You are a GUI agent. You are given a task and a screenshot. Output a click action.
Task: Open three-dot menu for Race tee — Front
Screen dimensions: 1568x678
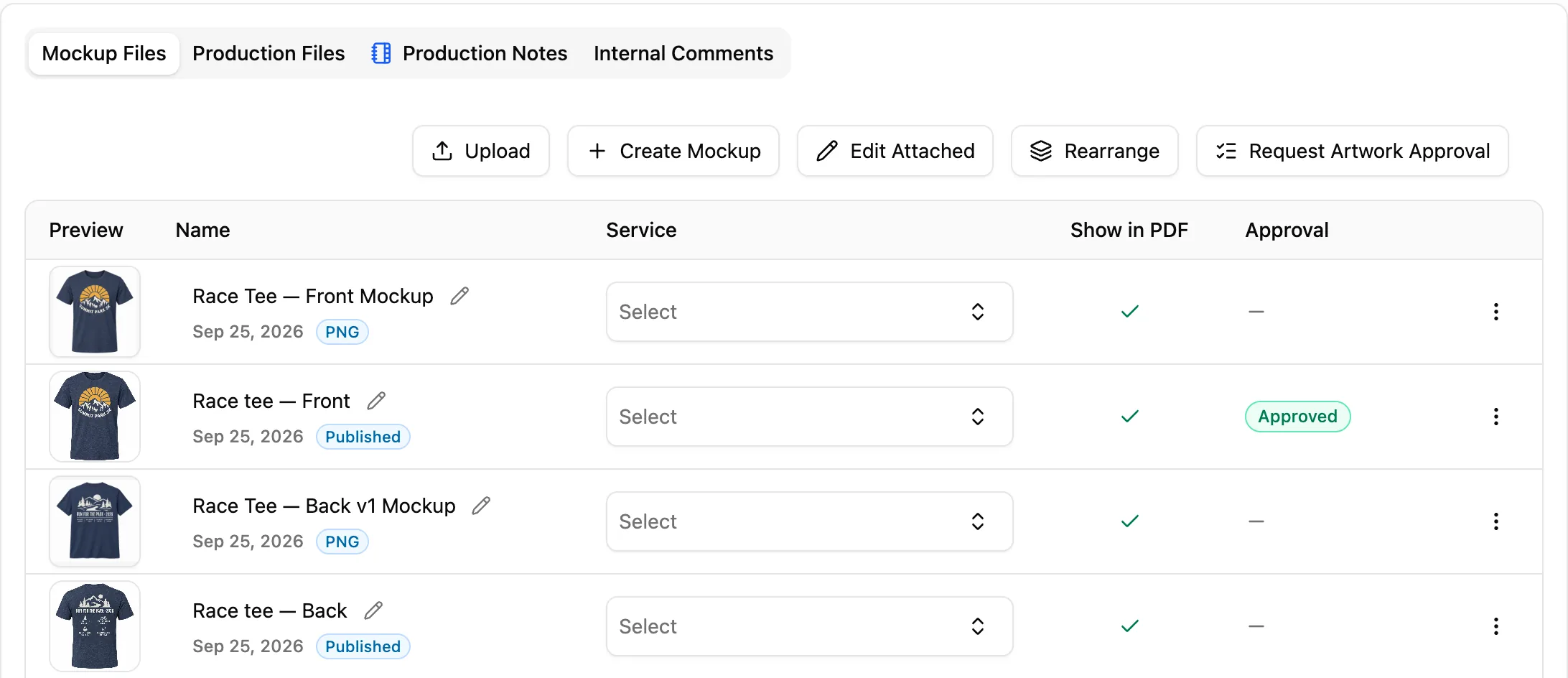(x=1496, y=417)
